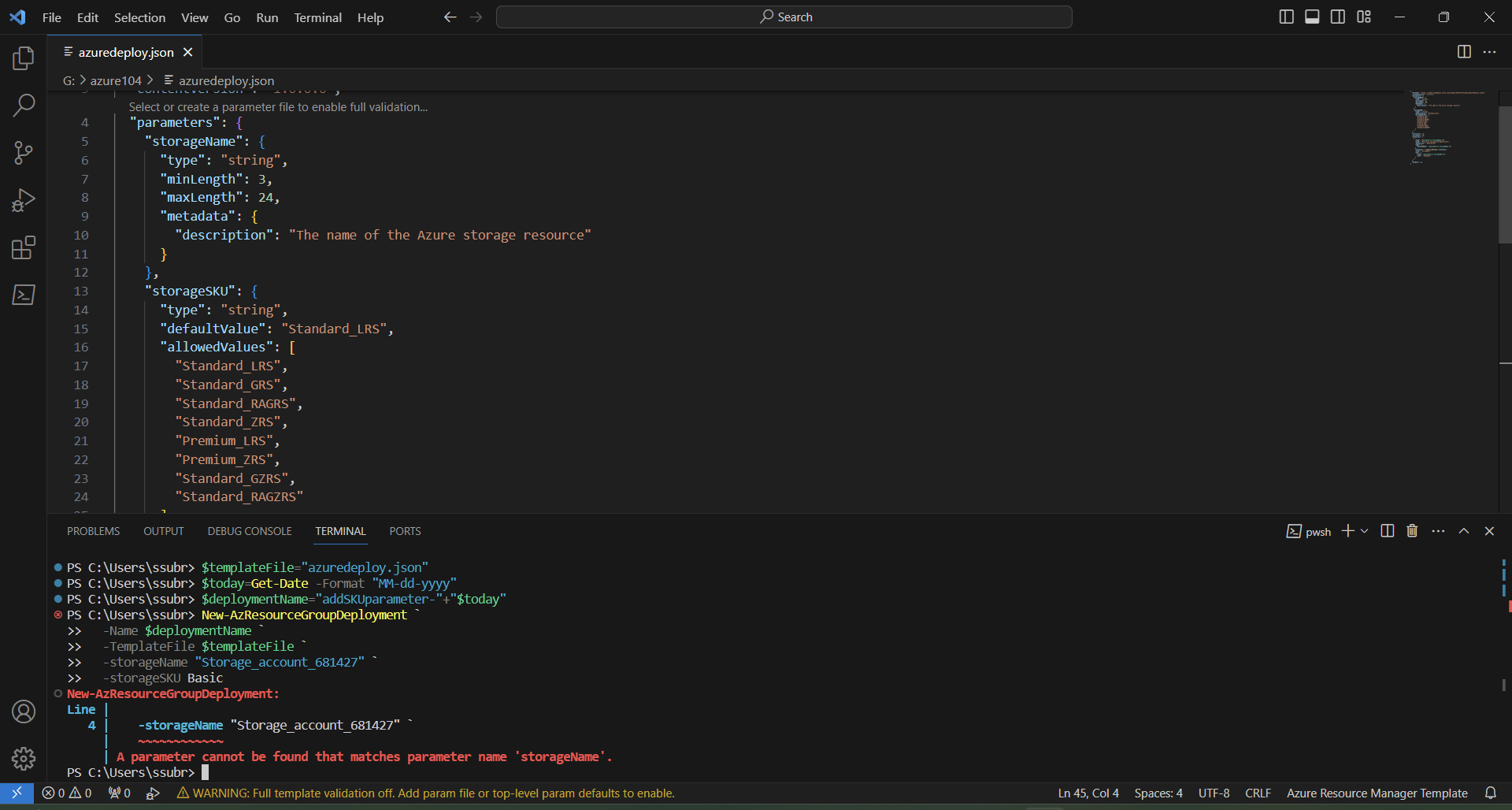Open the Accounts menu icon
The width and height of the screenshot is (1512, 810).
tap(24, 712)
